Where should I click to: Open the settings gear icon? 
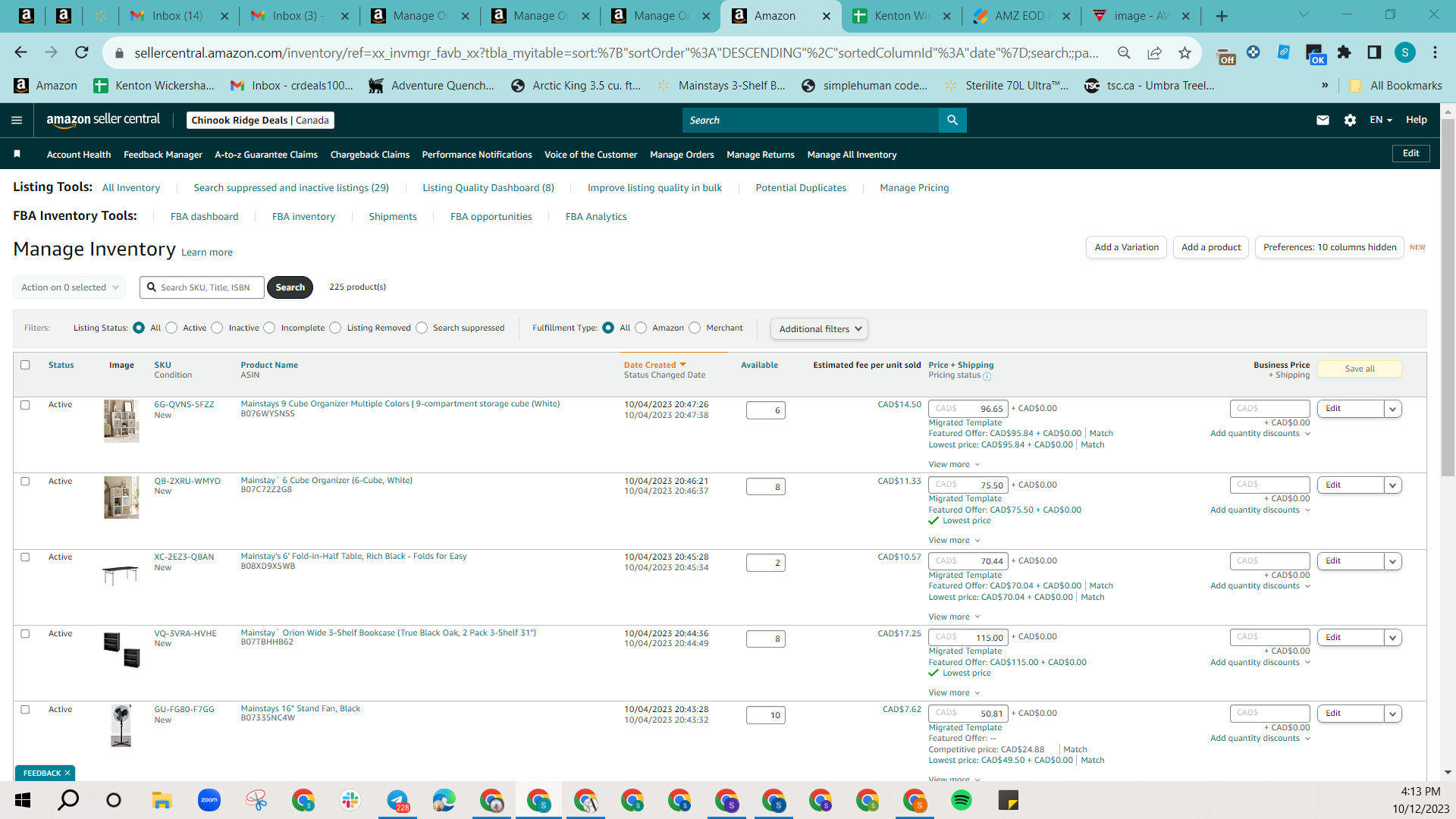(x=1350, y=120)
